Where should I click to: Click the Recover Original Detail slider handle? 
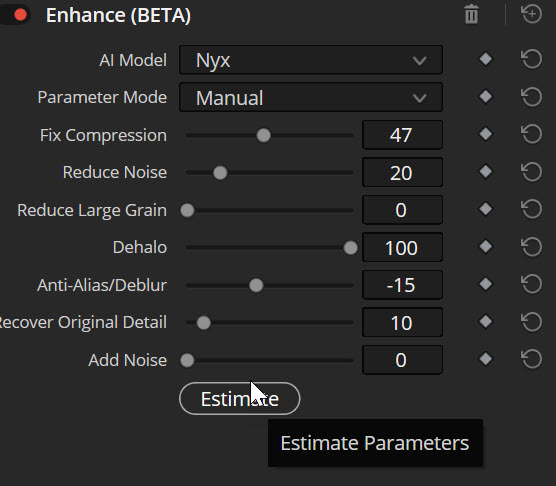tap(204, 323)
